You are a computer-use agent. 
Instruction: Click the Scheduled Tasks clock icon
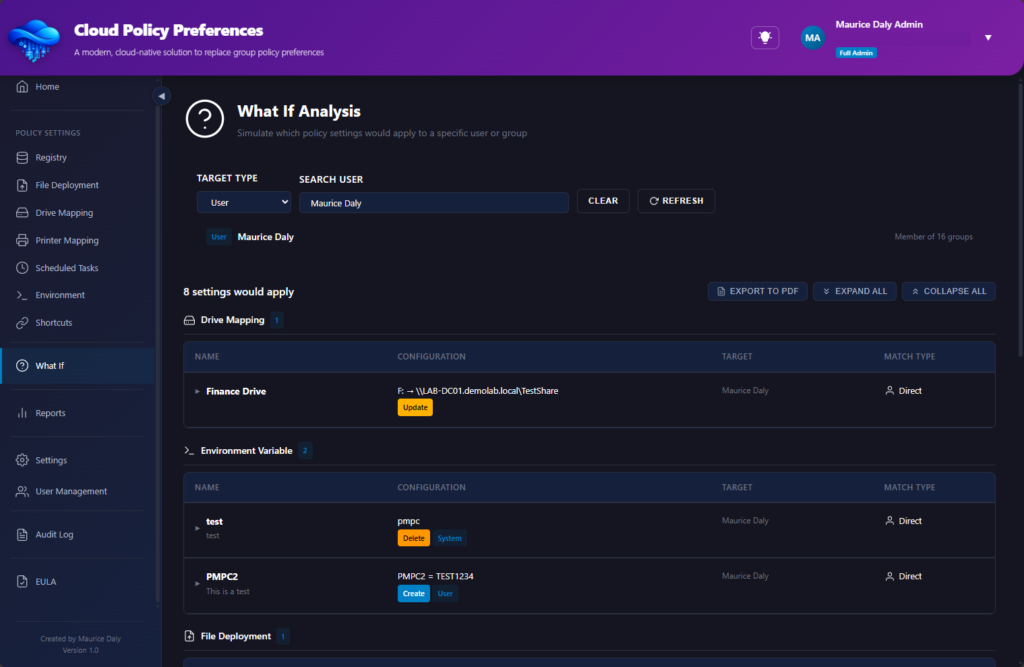pos(22,268)
